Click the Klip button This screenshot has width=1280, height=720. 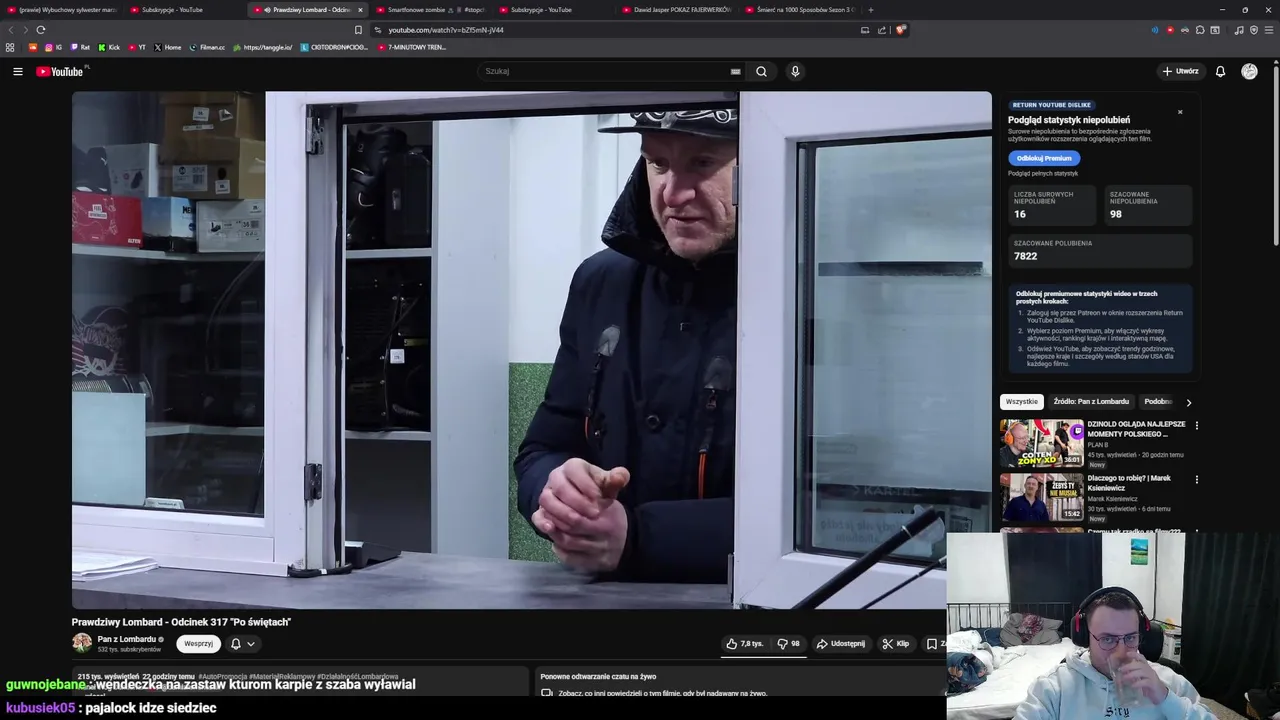click(896, 644)
